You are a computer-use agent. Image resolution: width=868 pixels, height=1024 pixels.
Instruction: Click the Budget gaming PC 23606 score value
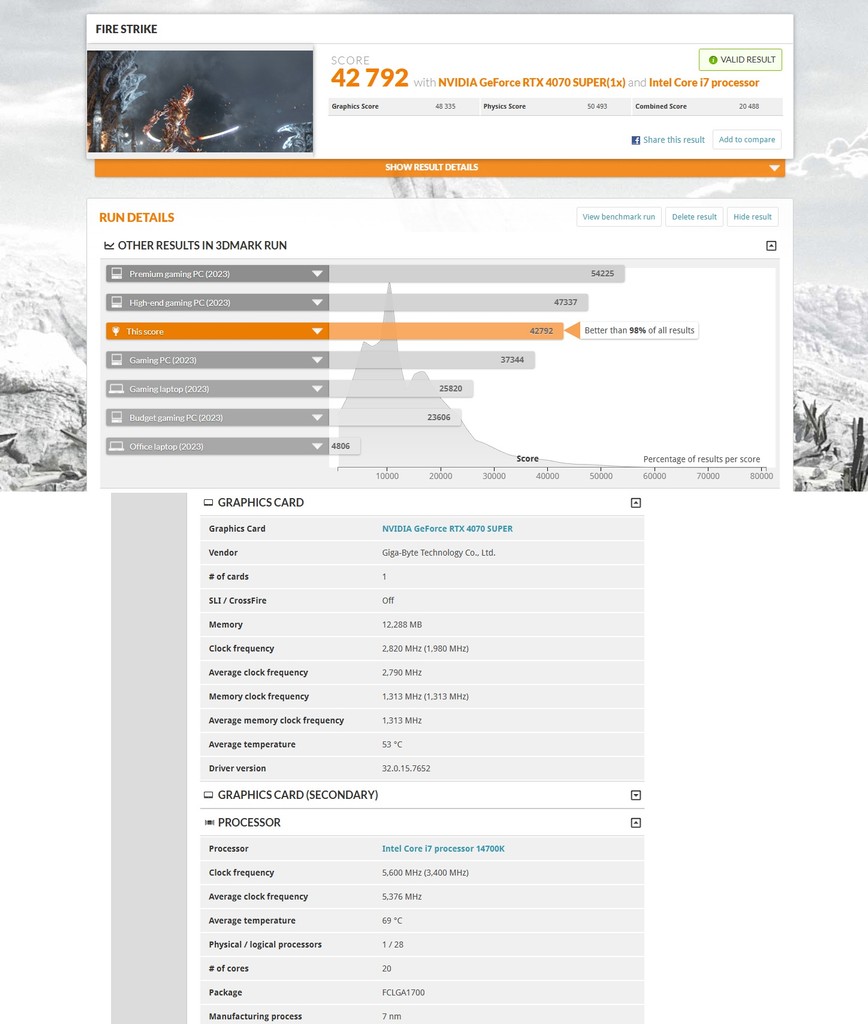coord(439,417)
